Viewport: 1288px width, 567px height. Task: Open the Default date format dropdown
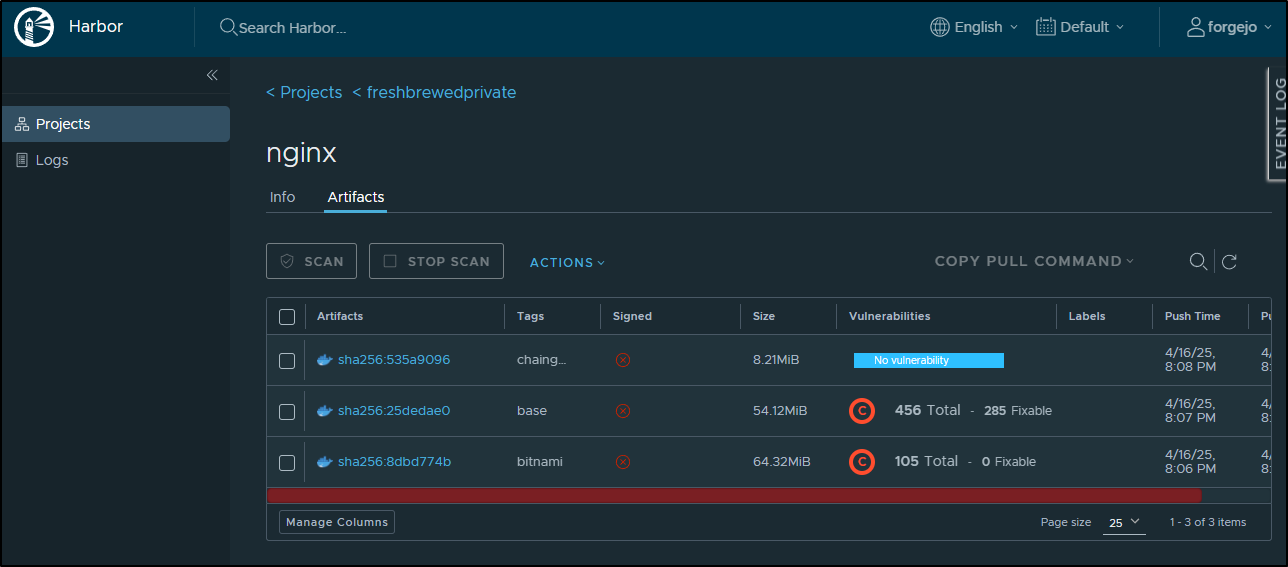pyautogui.click(x=1080, y=27)
